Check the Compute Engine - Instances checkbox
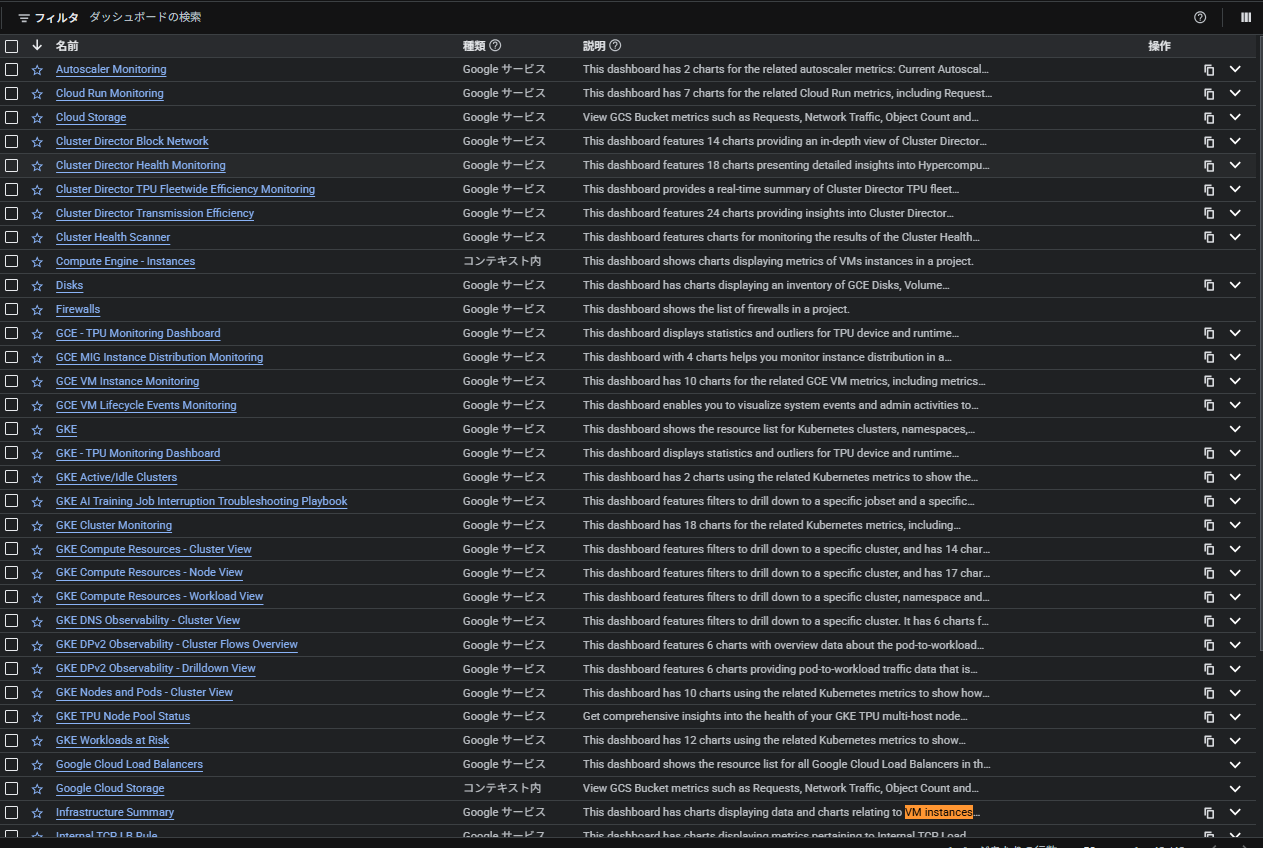Image resolution: width=1263 pixels, height=848 pixels. point(11,262)
